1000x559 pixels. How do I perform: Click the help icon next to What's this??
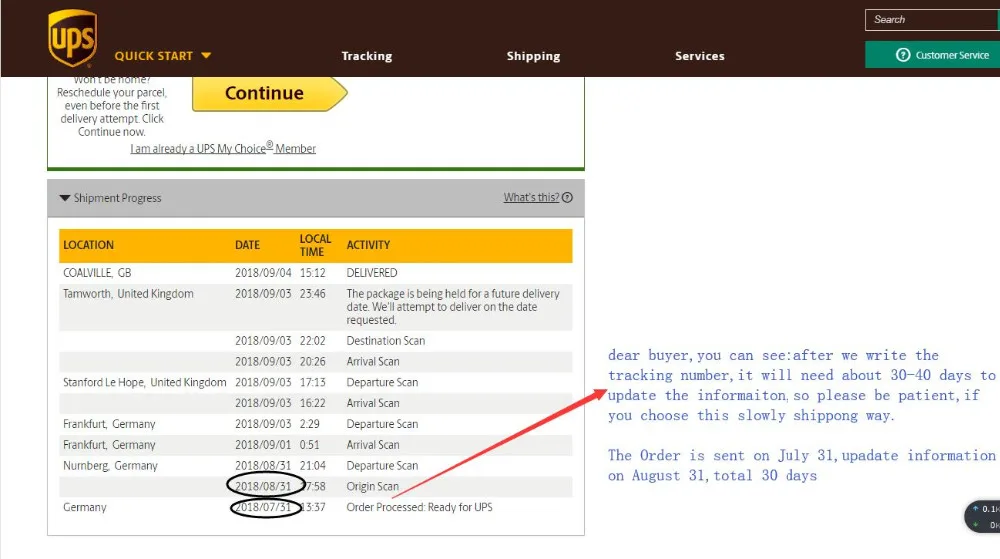click(x=567, y=198)
